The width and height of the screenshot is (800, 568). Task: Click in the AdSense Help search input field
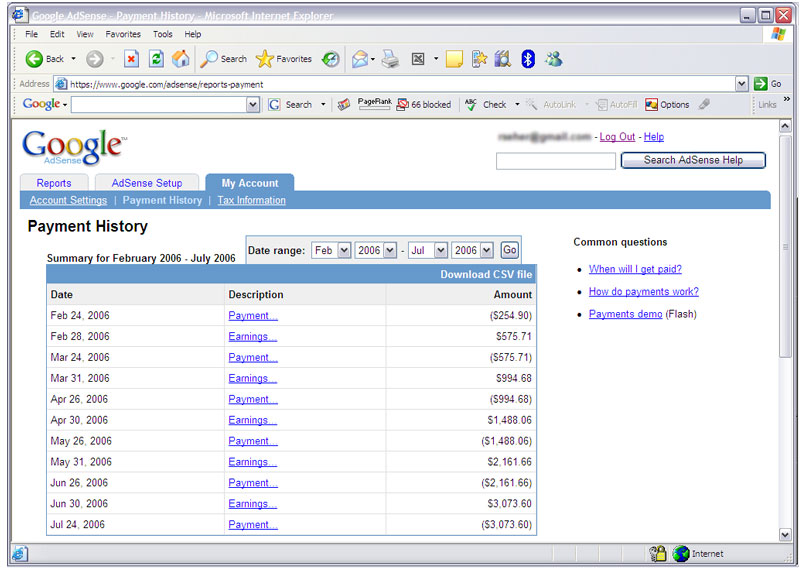pyautogui.click(x=556, y=161)
